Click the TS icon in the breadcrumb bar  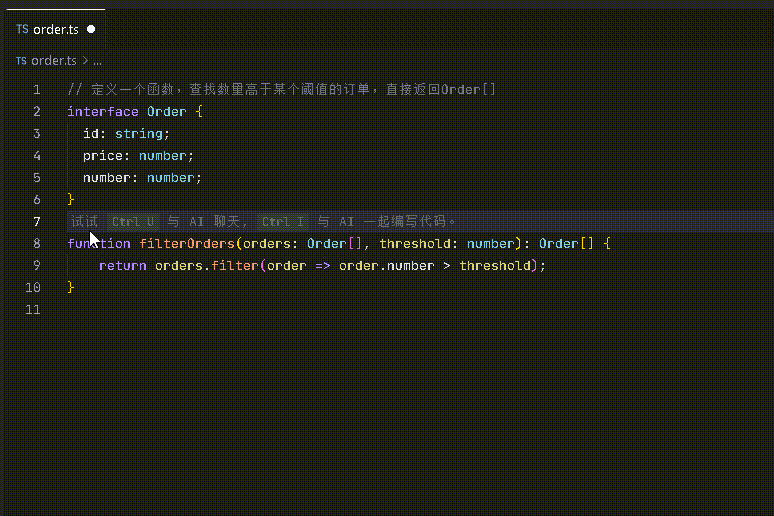click(22, 61)
